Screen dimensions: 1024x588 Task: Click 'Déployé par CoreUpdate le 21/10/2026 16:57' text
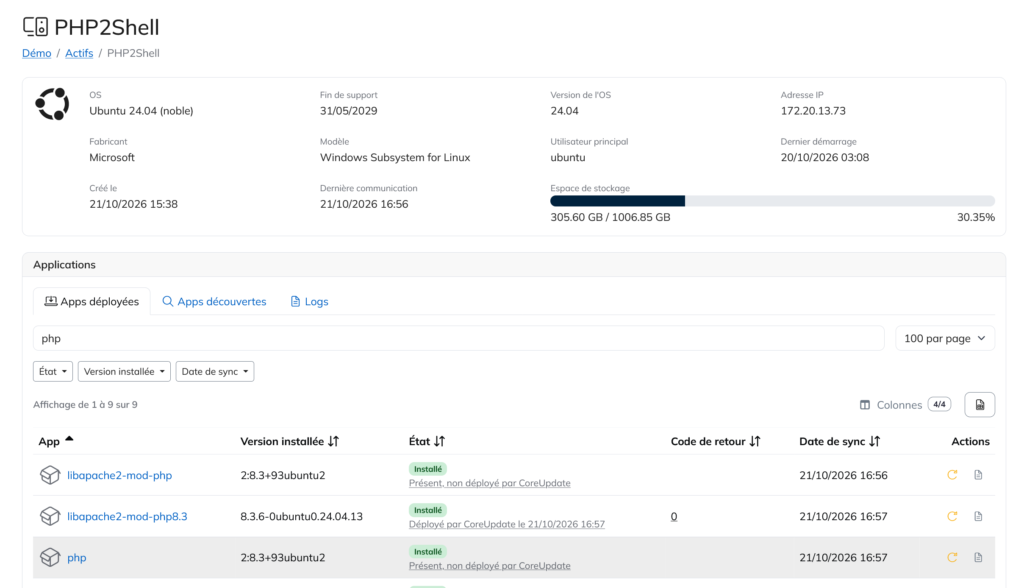pyautogui.click(x=507, y=524)
